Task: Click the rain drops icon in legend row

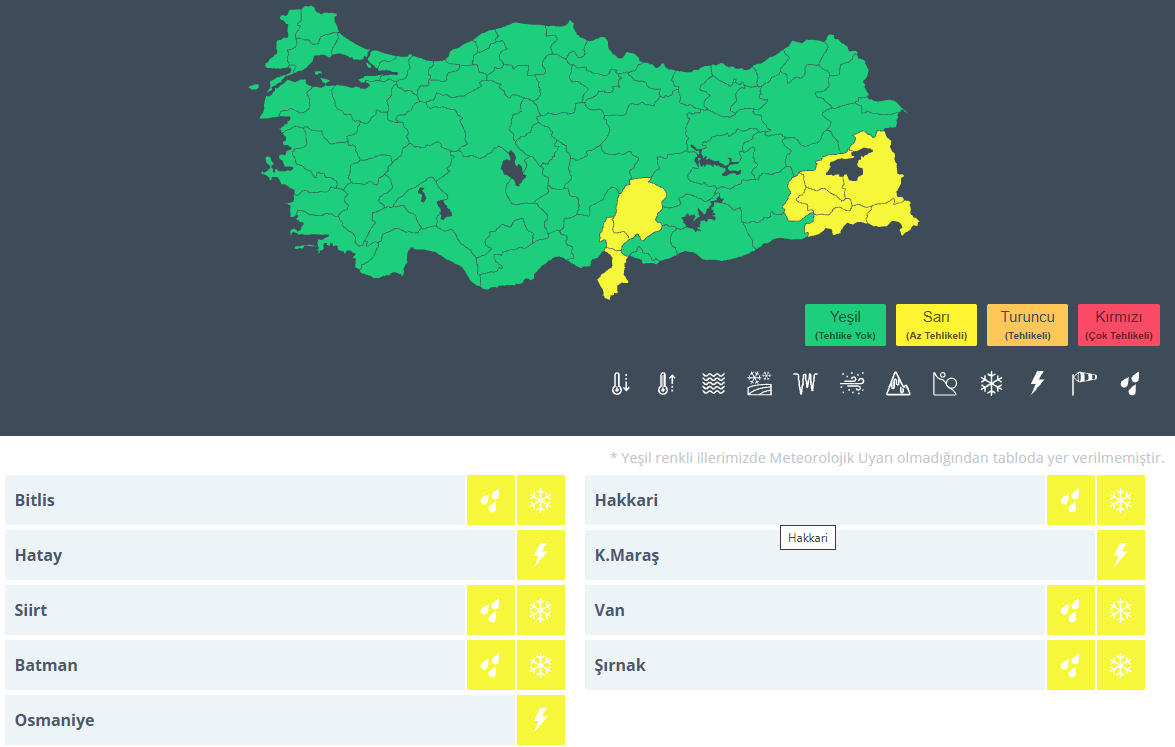Action: pyautogui.click(x=1130, y=383)
